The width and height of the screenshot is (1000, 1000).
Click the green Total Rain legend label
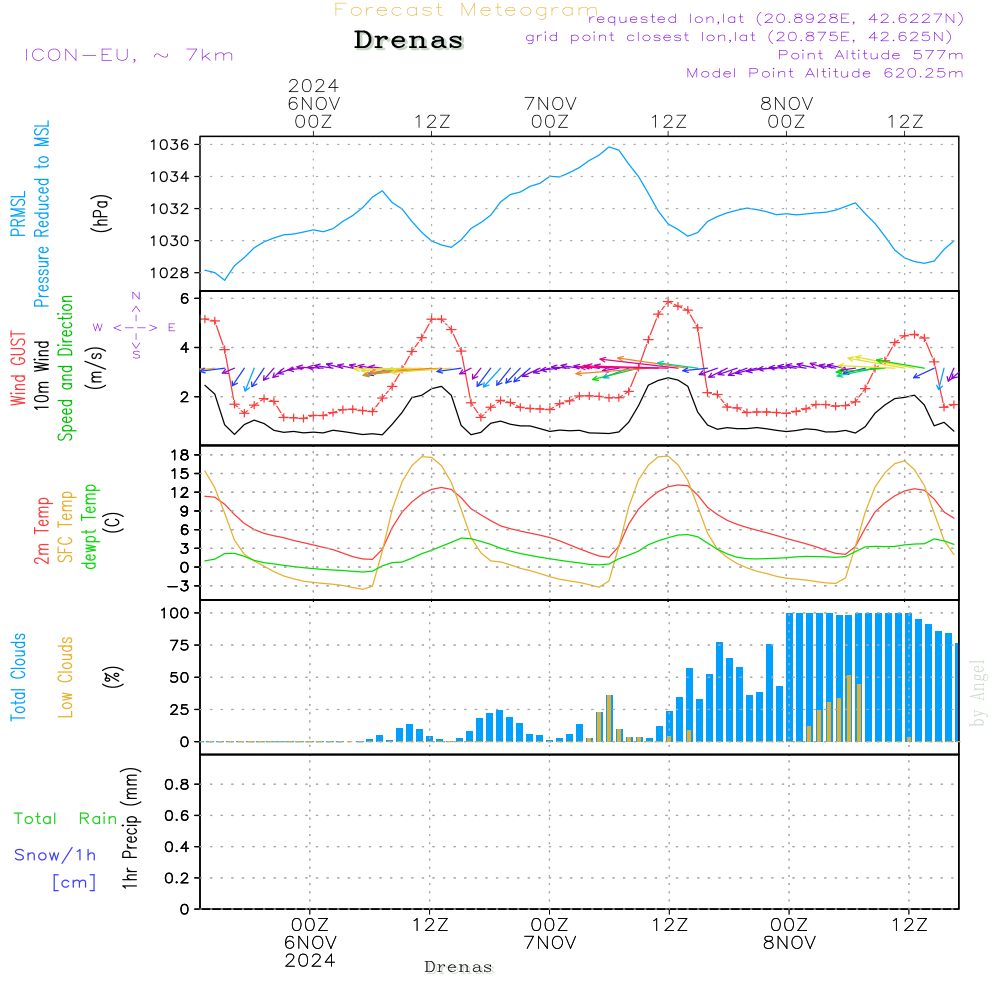(65, 819)
